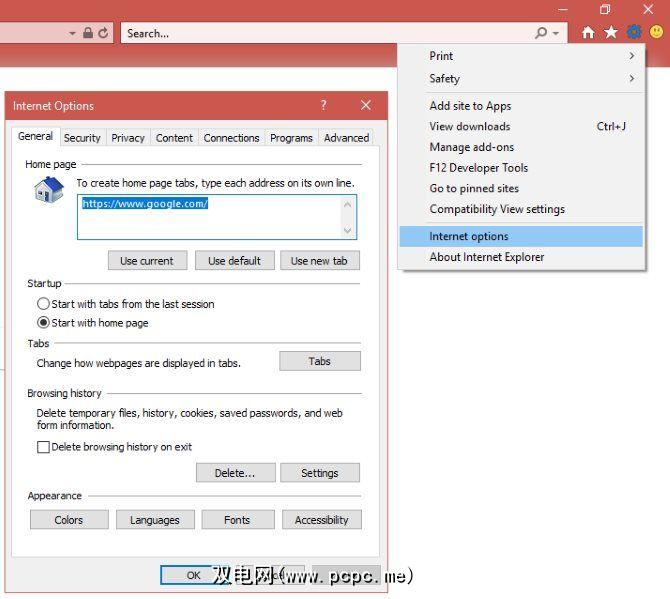Screen dimensions: 670x599
Task: Select View downloads in Tools menu
Action: [x=521, y=126]
